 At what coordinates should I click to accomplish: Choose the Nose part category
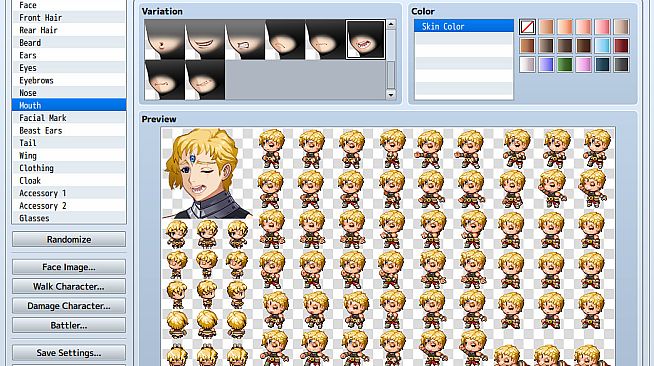coord(69,93)
